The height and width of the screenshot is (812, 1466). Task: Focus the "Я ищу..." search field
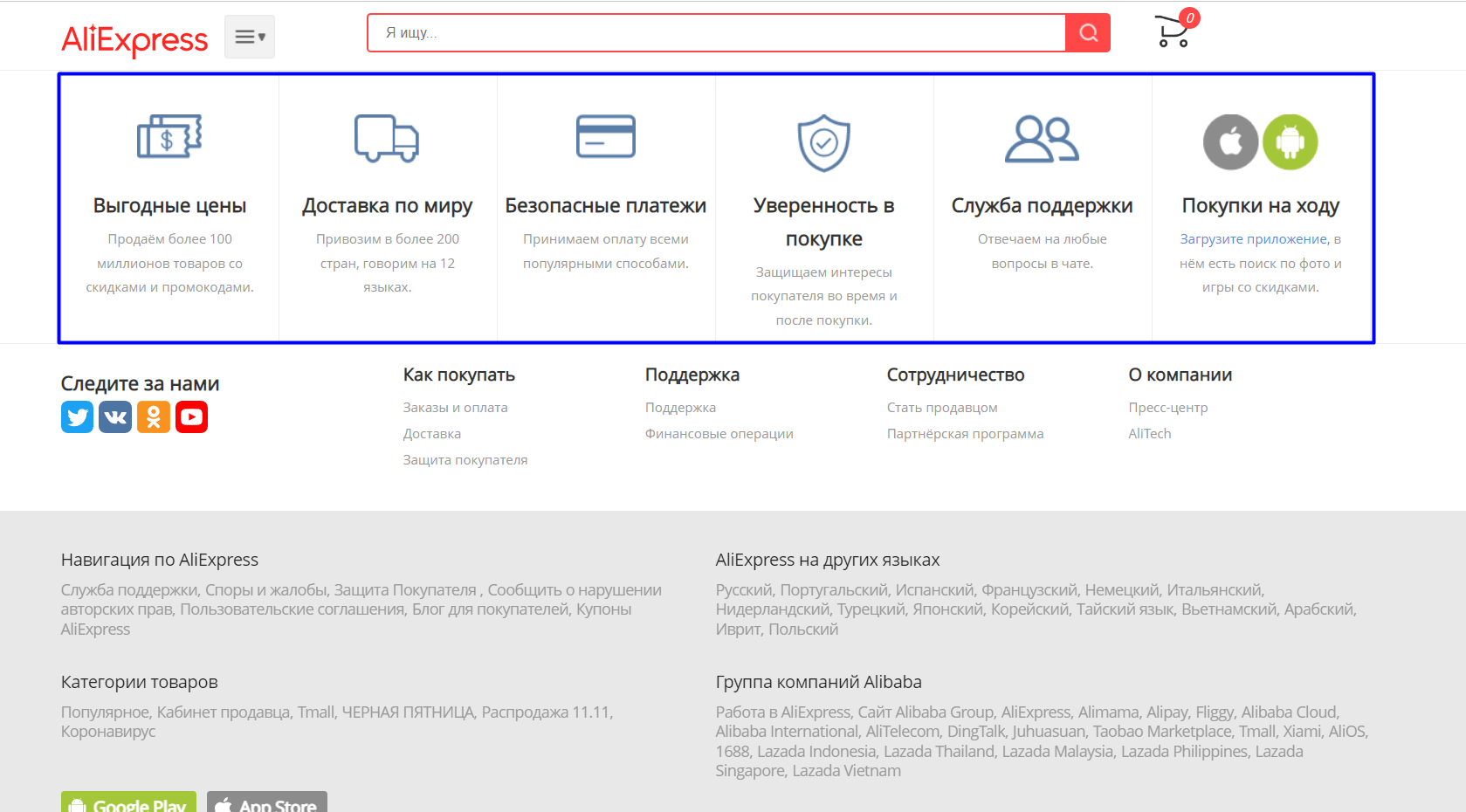pyautogui.click(x=716, y=33)
